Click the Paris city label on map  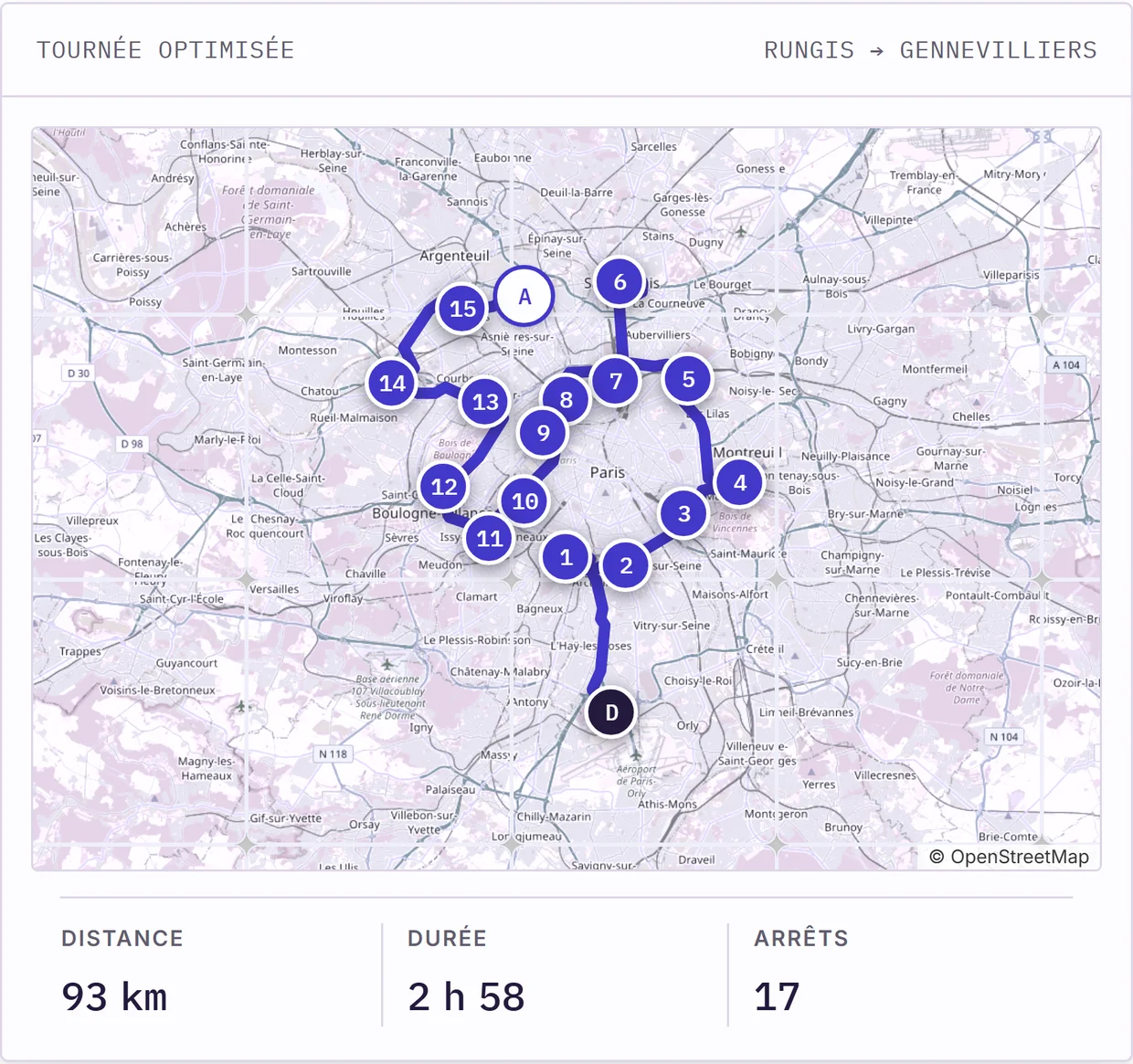pyautogui.click(x=608, y=472)
